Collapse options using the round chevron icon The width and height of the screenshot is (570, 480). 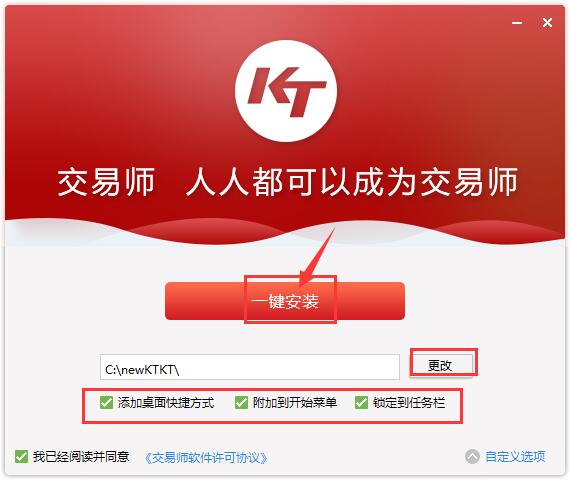(x=472, y=457)
